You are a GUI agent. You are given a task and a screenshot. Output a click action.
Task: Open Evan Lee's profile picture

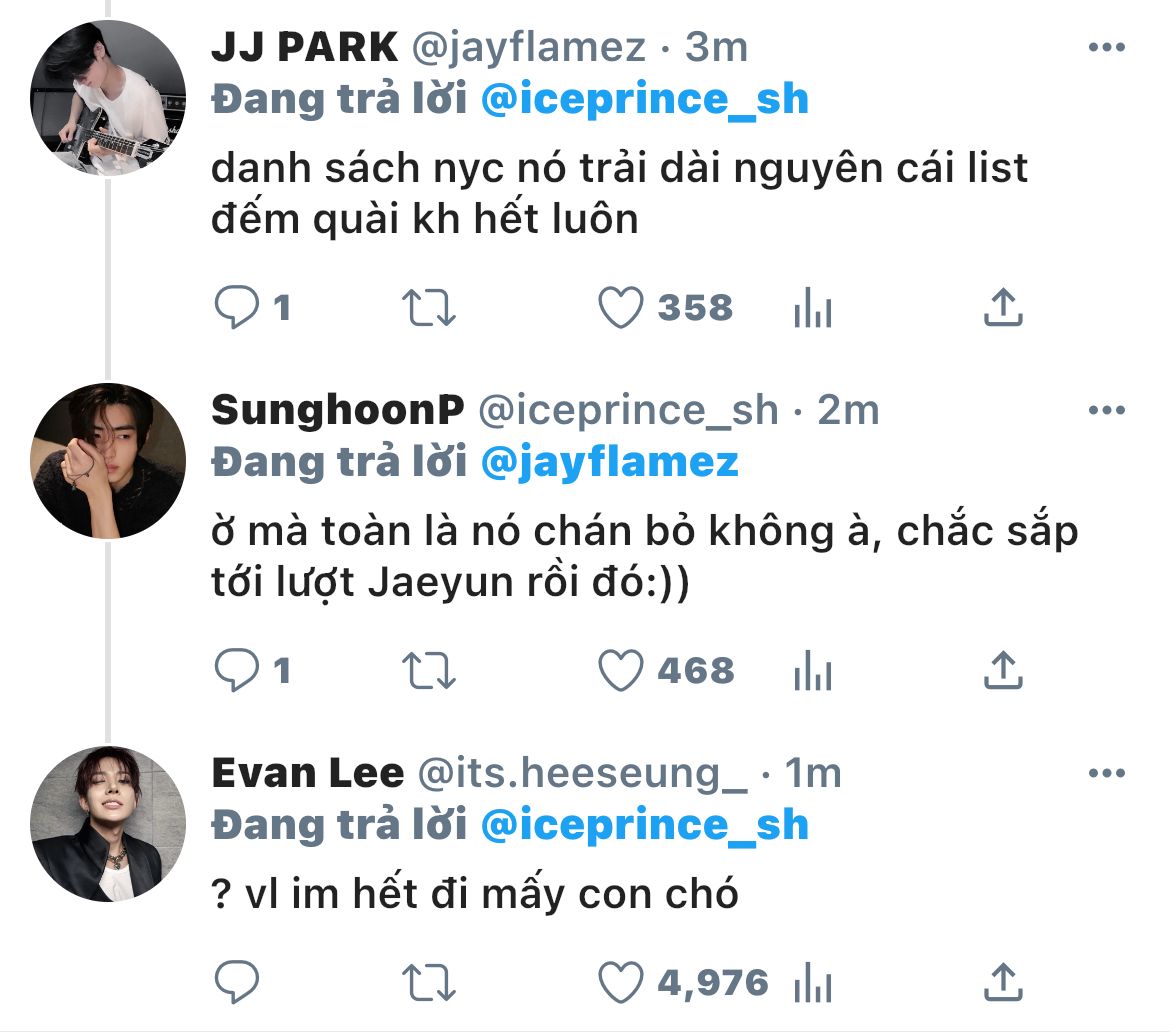(x=108, y=823)
